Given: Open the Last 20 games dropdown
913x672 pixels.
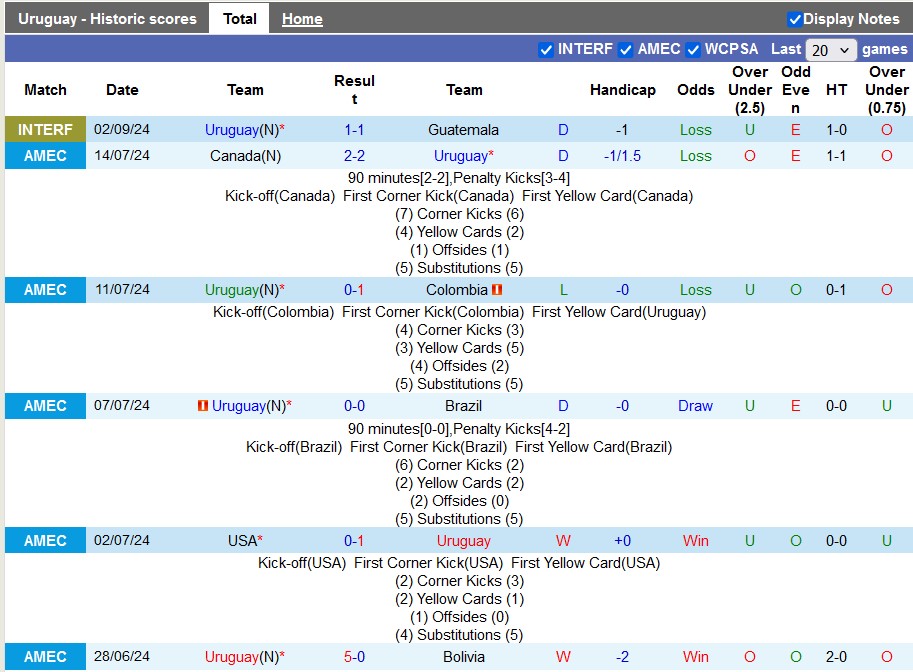Looking at the screenshot, I should click(831, 50).
